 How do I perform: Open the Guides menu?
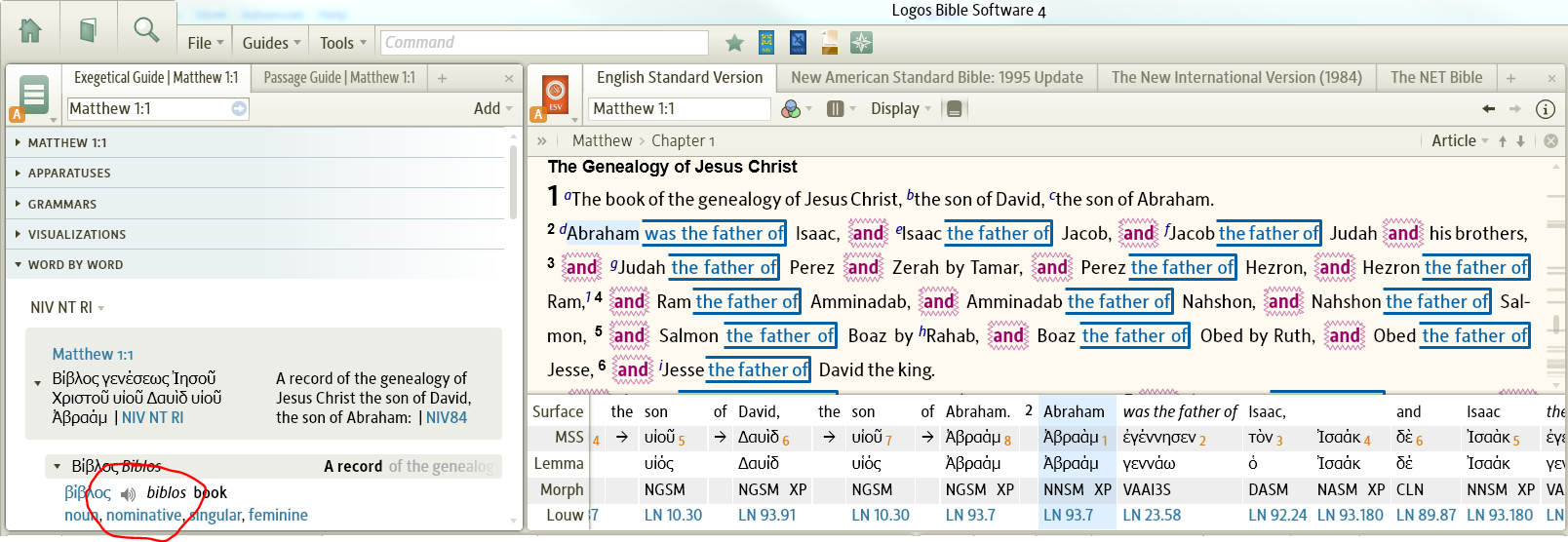pos(271,43)
